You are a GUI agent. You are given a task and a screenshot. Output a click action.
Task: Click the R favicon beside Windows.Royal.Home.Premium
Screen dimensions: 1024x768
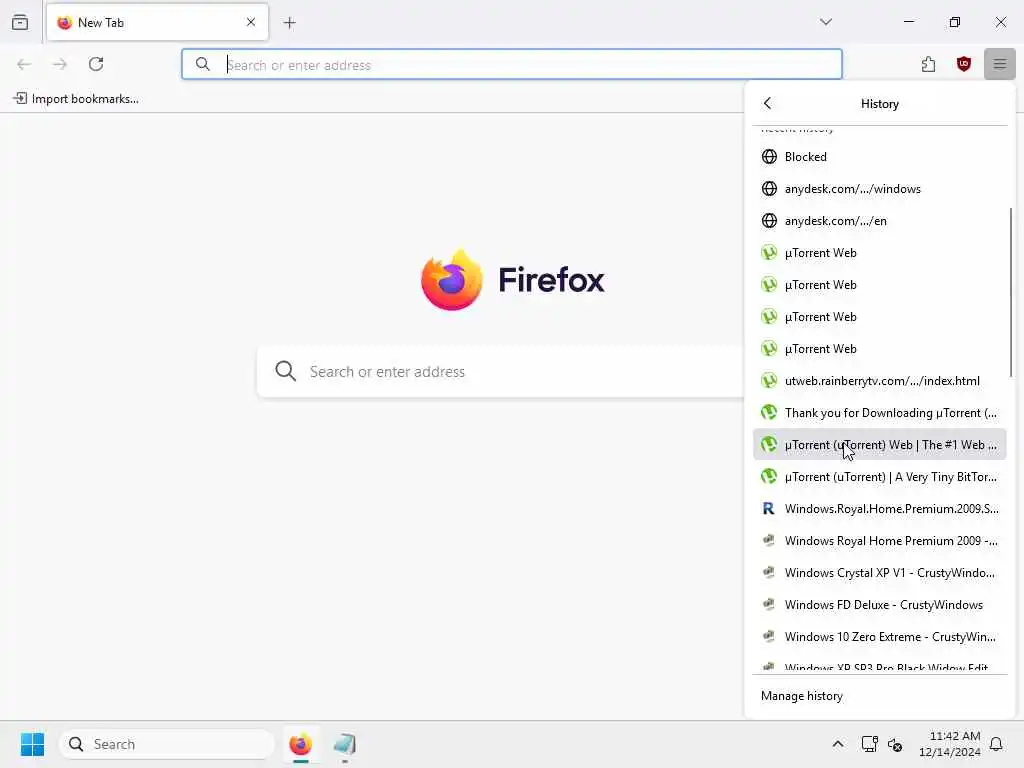coord(769,509)
